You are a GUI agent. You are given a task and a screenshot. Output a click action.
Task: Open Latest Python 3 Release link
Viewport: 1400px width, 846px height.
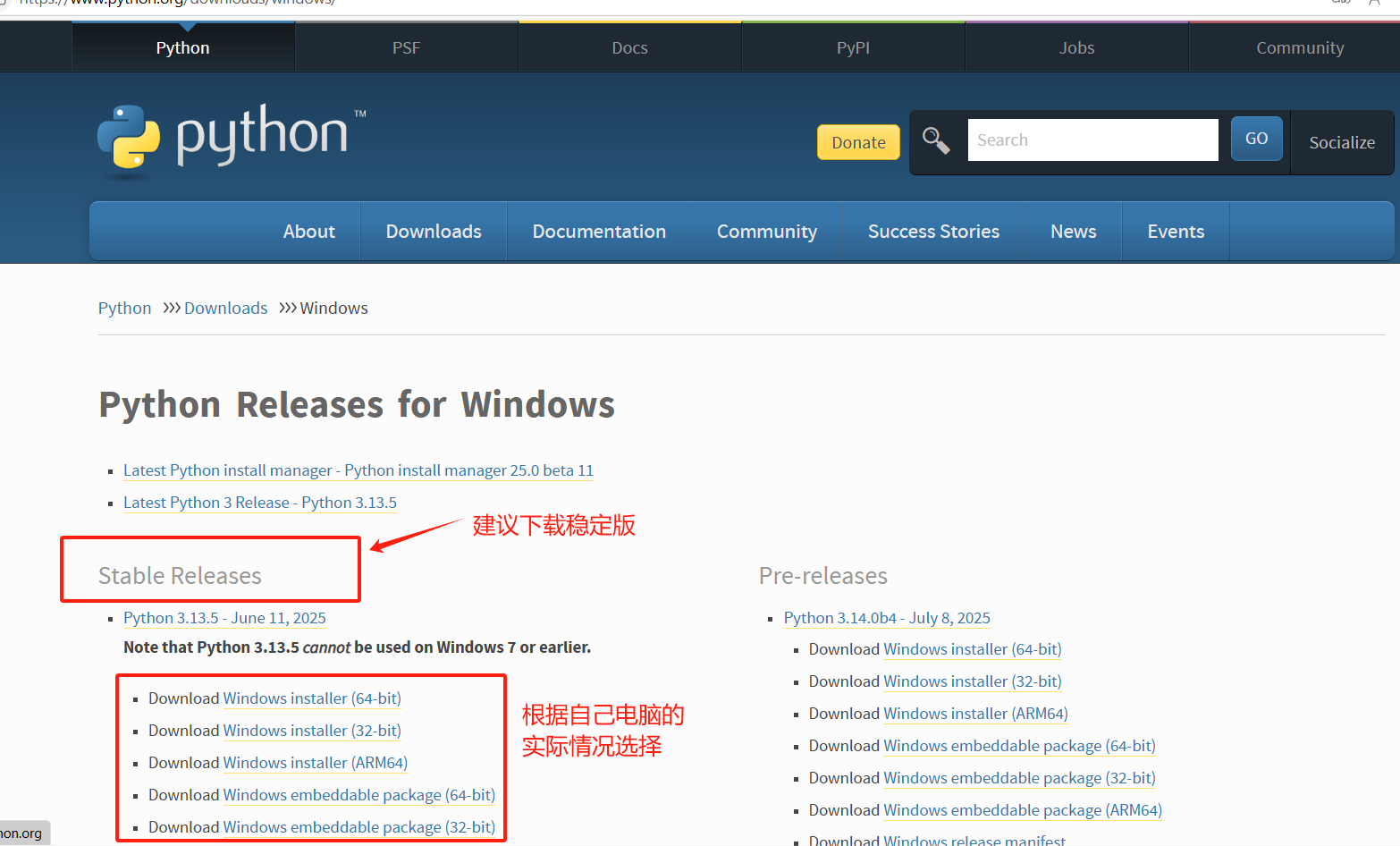[x=260, y=503]
